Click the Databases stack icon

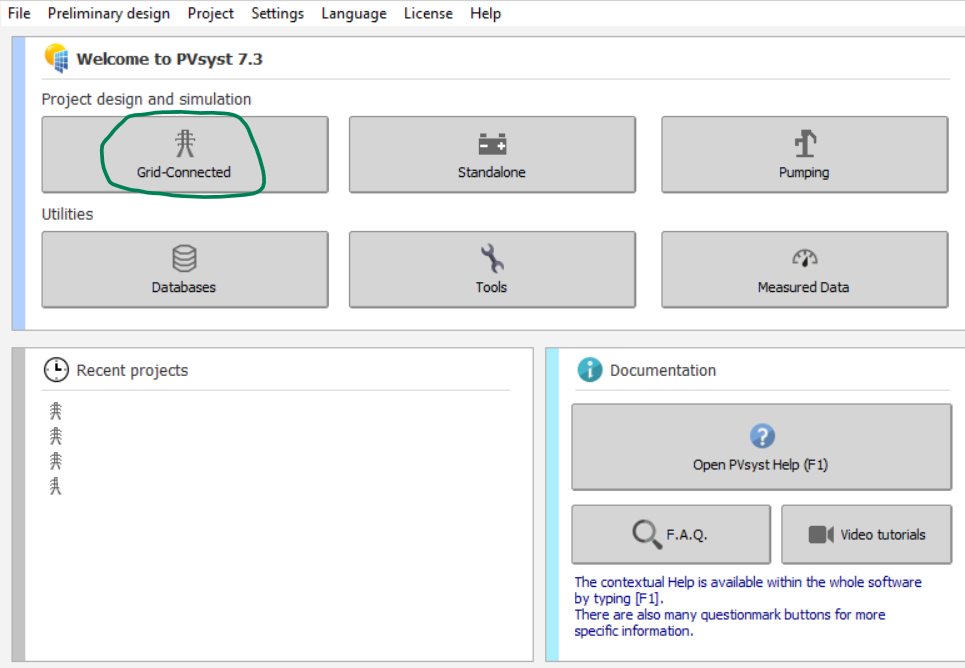click(x=185, y=259)
